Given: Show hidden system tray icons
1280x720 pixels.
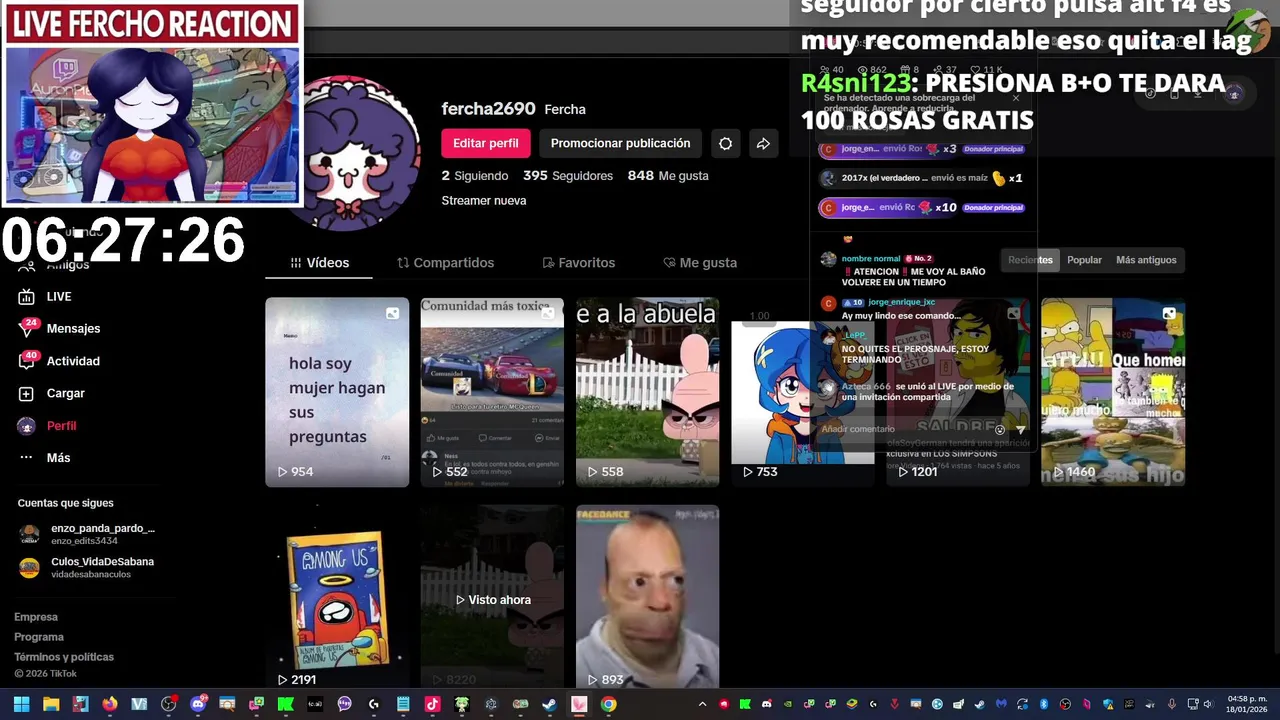Looking at the screenshot, I should [x=702, y=704].
